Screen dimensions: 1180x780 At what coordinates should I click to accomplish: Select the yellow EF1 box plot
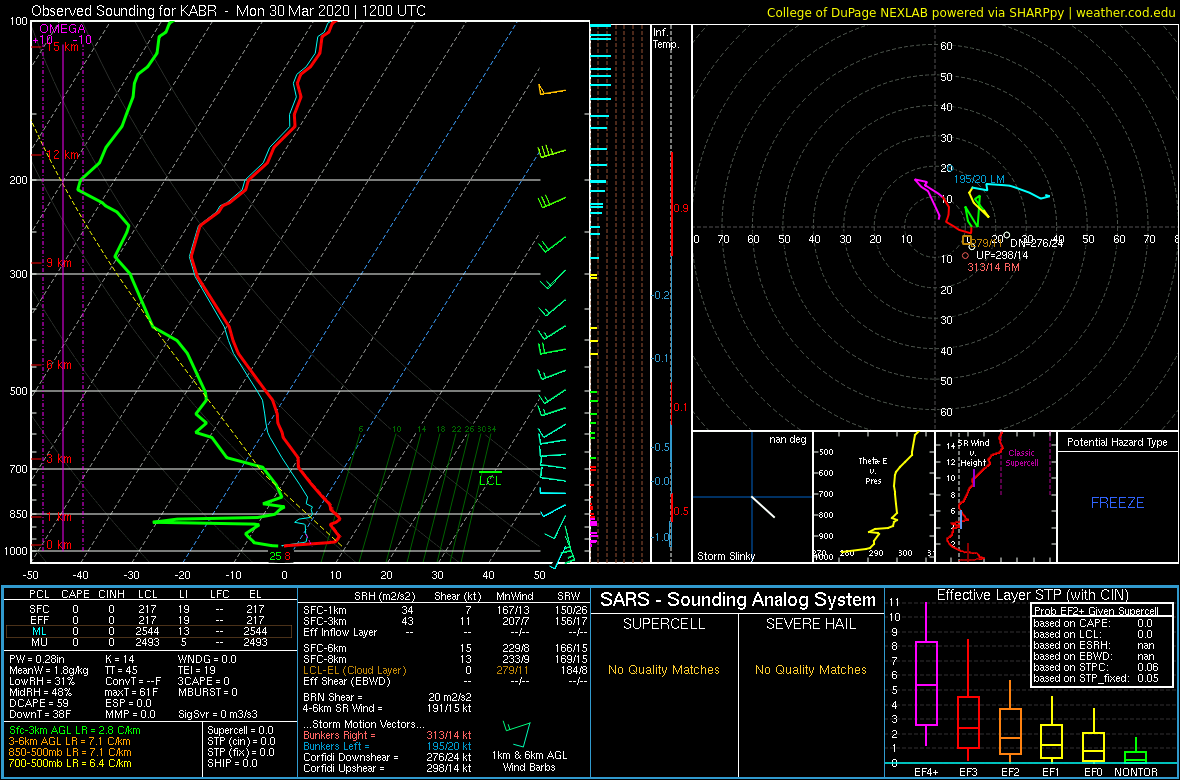point(1052,729)
